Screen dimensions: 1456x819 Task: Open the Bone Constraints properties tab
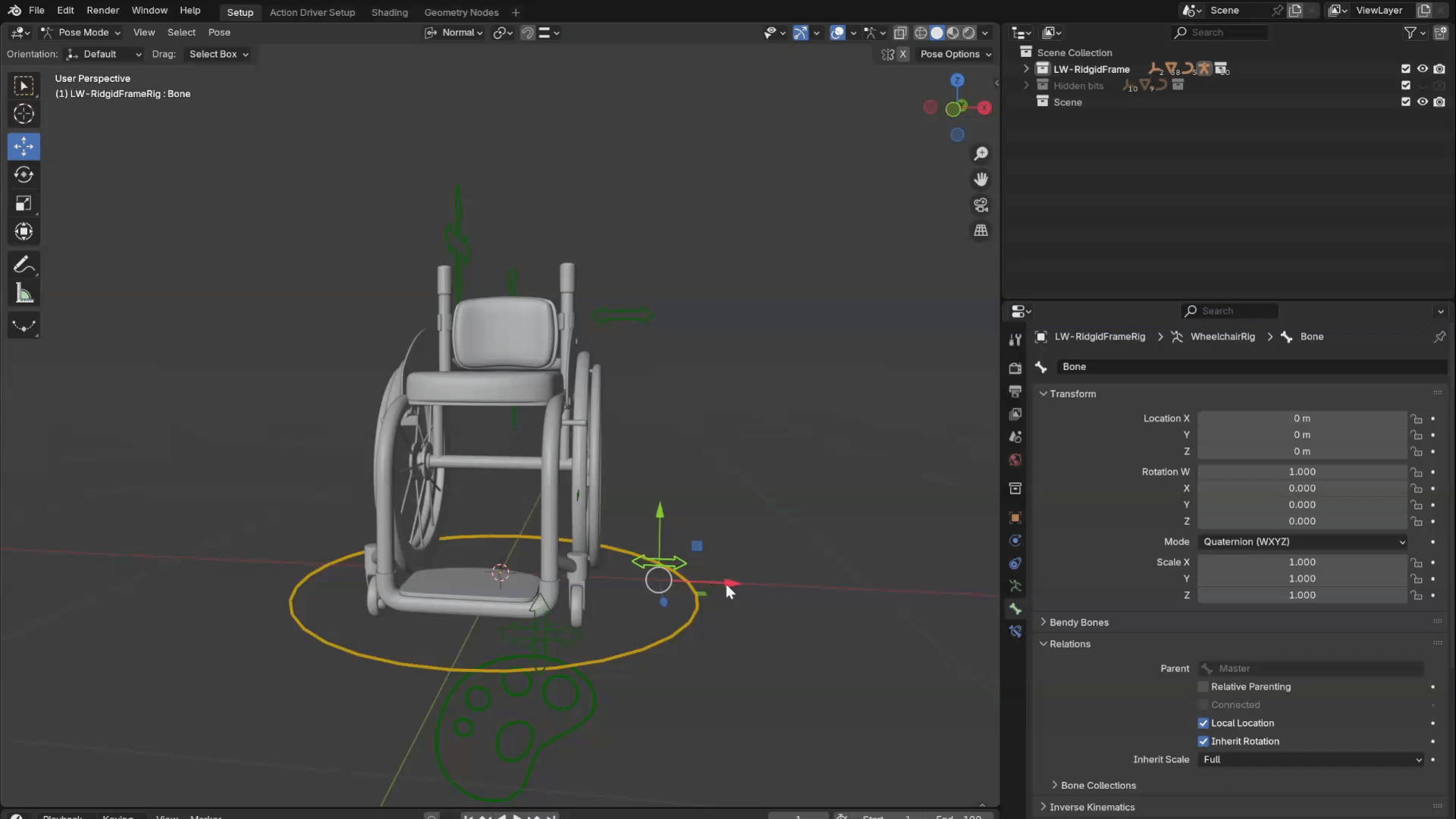pyautogui.click(x=1015, y=632)
